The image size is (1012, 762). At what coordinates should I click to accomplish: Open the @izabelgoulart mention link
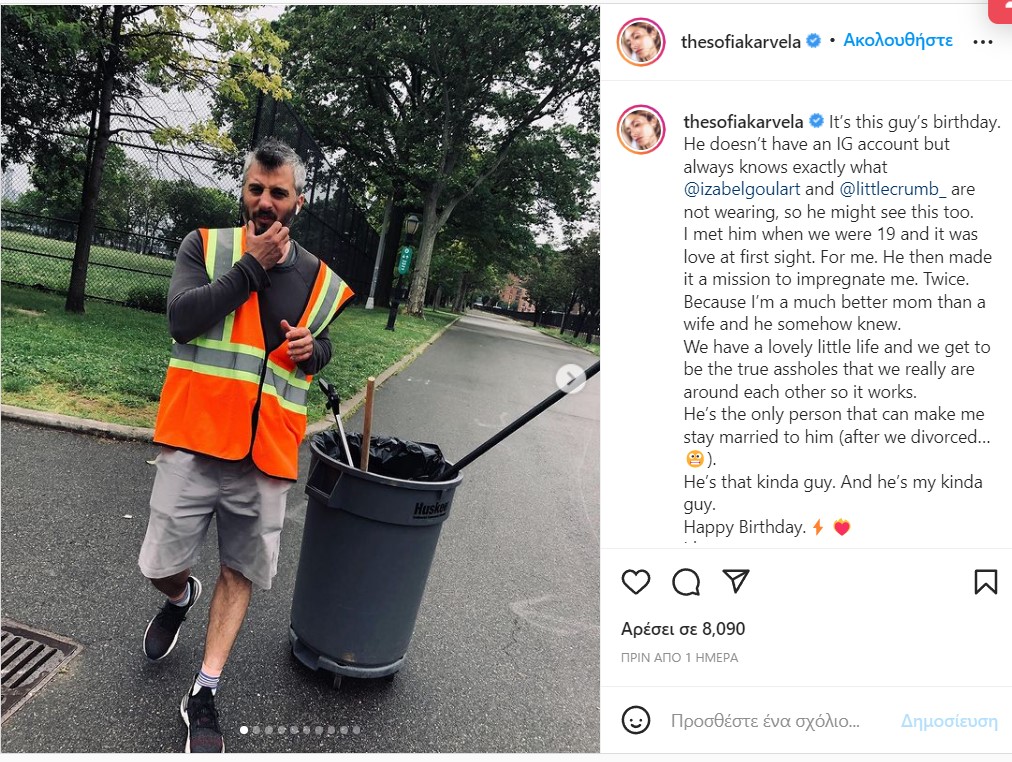pyautogui.click(x=742, y=189)
